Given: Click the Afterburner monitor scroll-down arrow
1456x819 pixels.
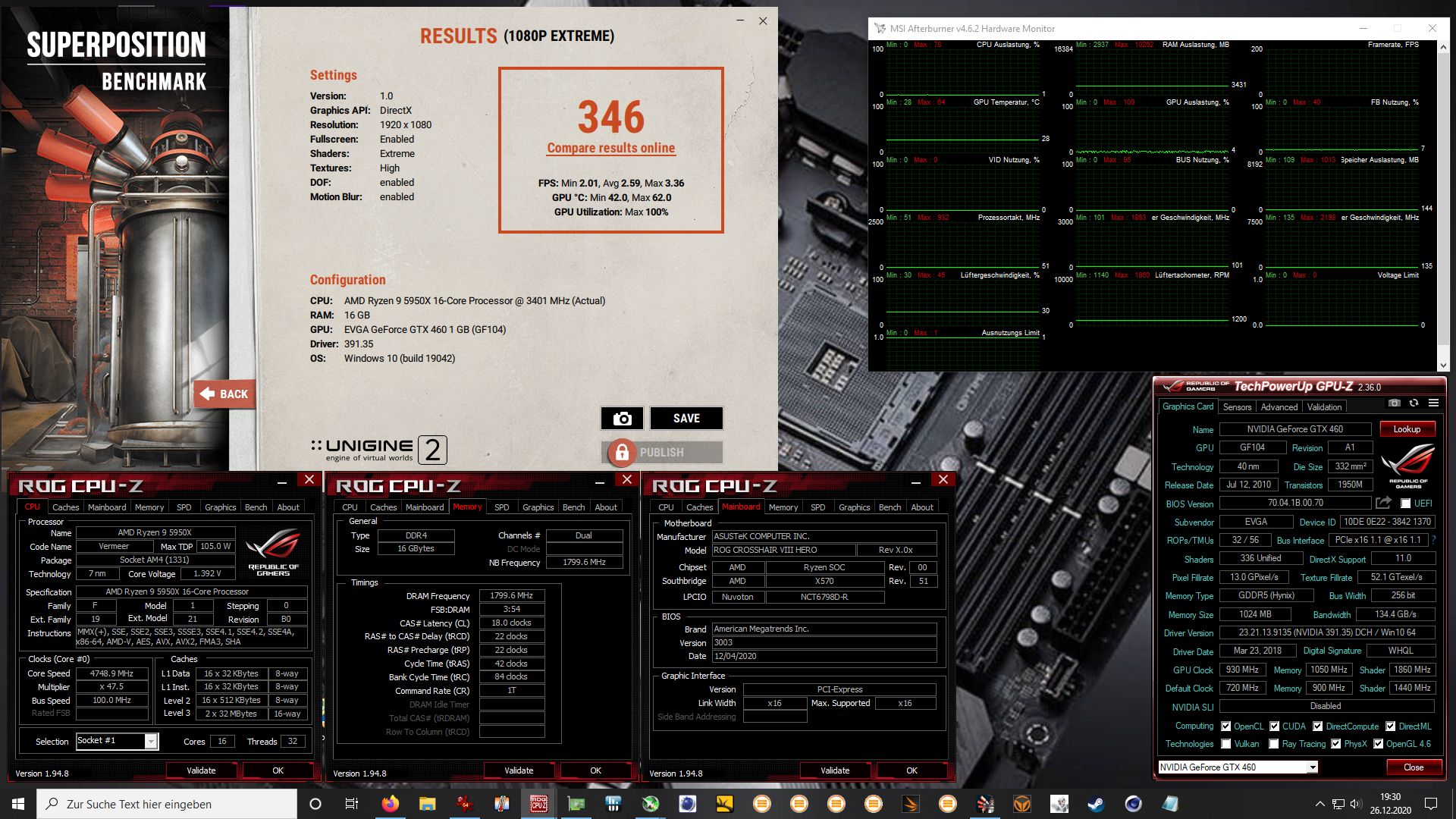Looking at the screenshot, I should [1442, 366].
